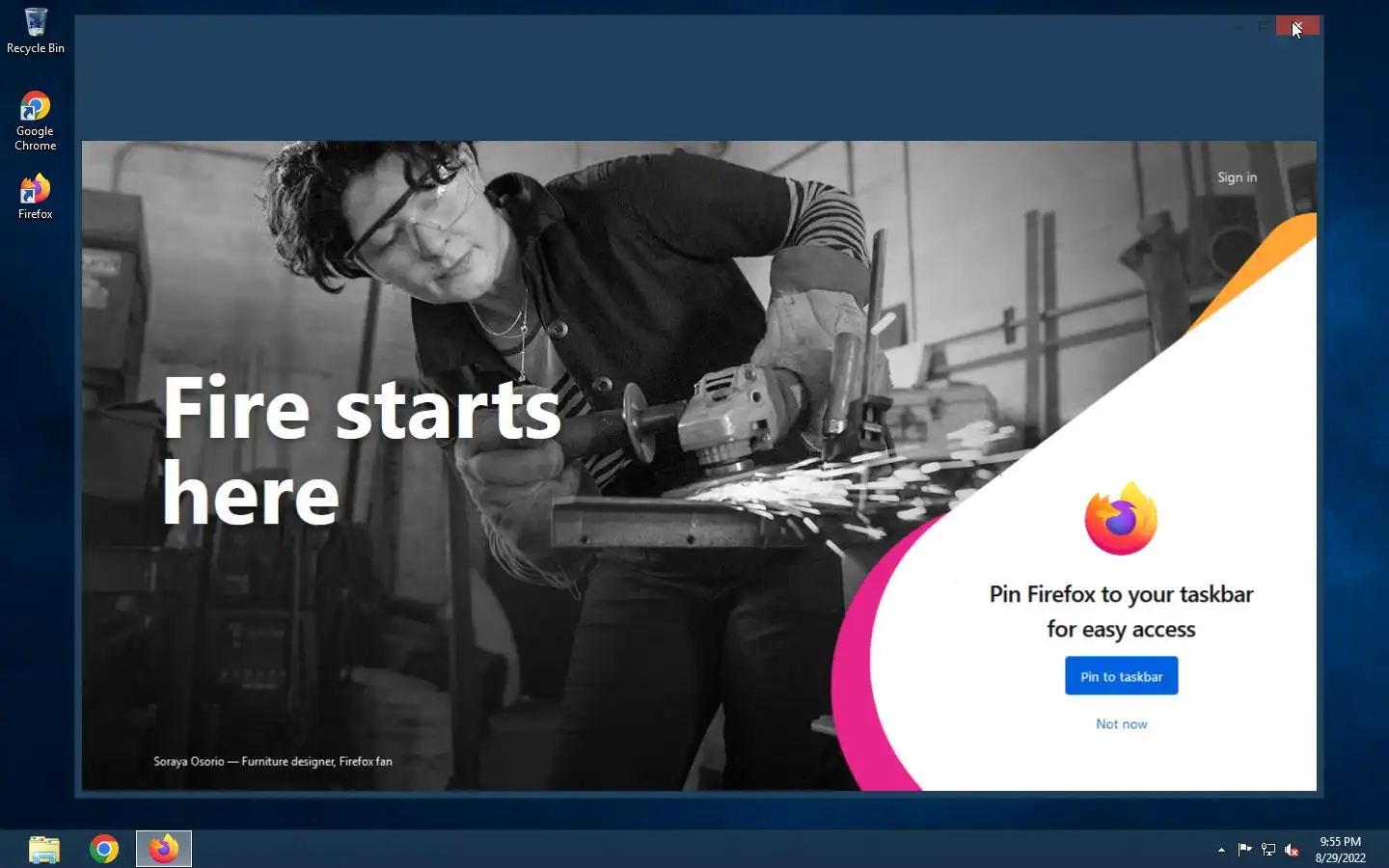Open the Action Center flag icon
Image resolution: width=1389 pixels, height=868 pixels.
point(1244,850)
